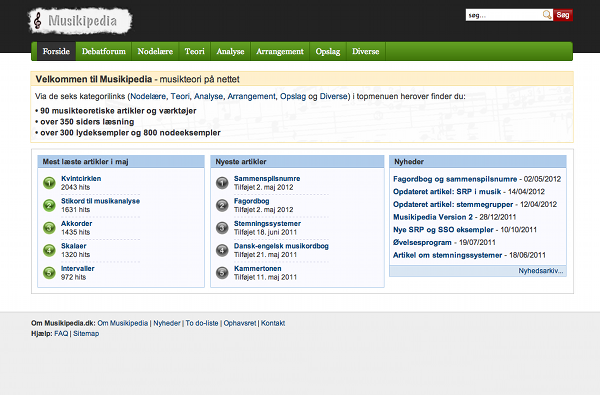This screenshot has height=395, width=600.
Task: Open the Sammenspilsnumre article link
Action: pos(267,178)
